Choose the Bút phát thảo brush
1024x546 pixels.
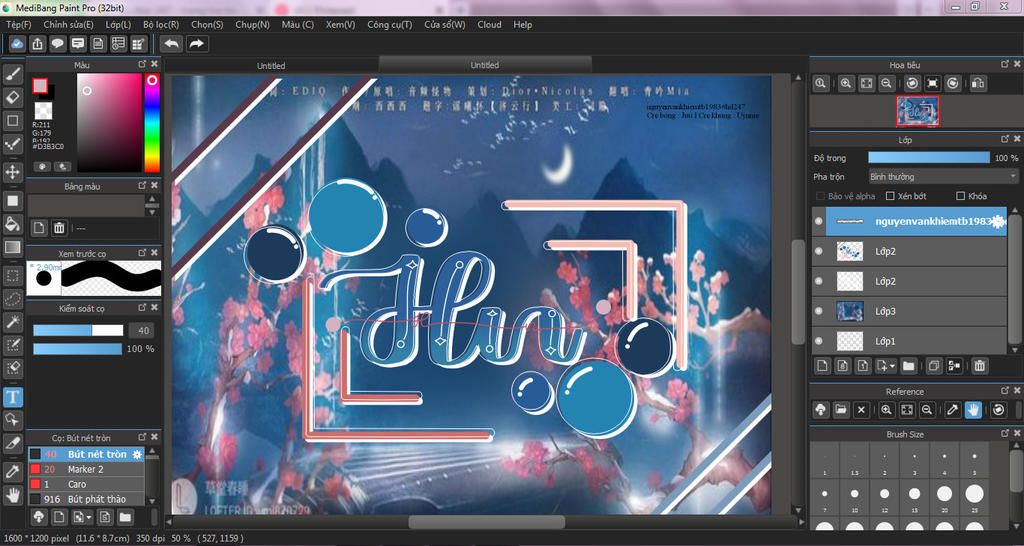86,500
